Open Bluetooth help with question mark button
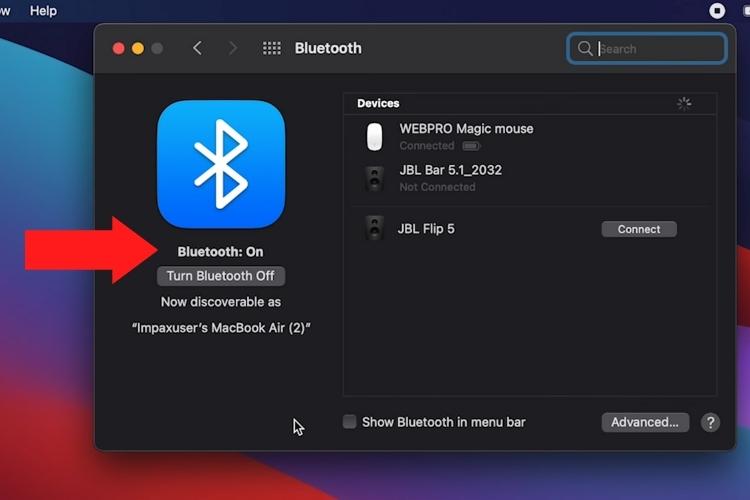750x500 pixels. pyautogui.click(x=710, y=422)
